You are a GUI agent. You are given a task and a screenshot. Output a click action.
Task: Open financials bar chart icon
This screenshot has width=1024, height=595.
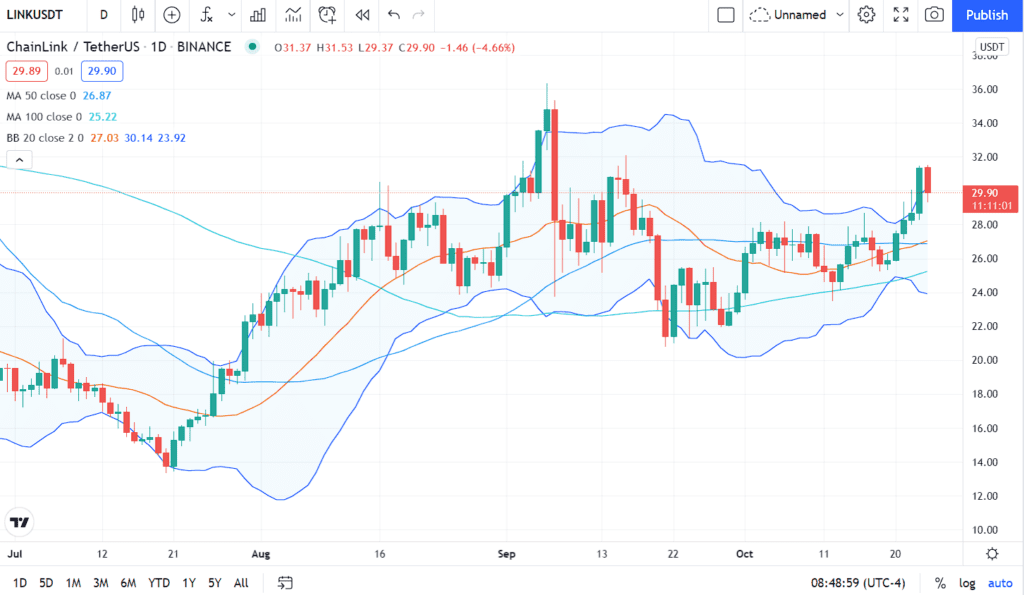pos(258,14)
